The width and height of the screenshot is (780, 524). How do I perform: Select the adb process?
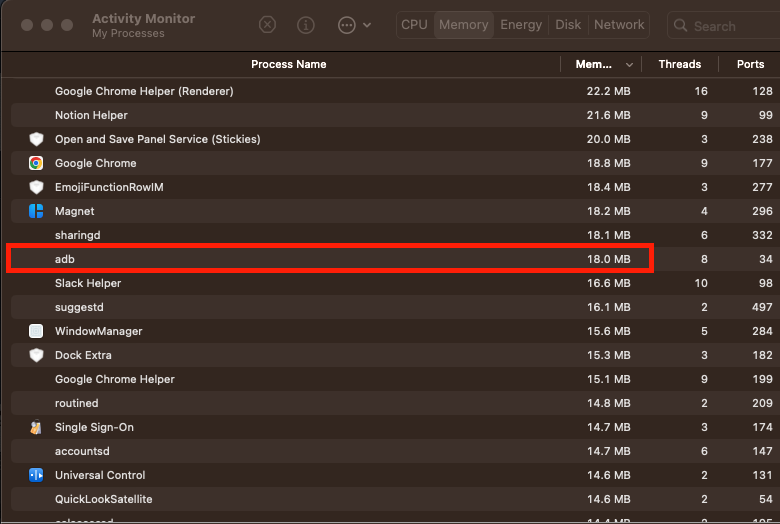395,259
